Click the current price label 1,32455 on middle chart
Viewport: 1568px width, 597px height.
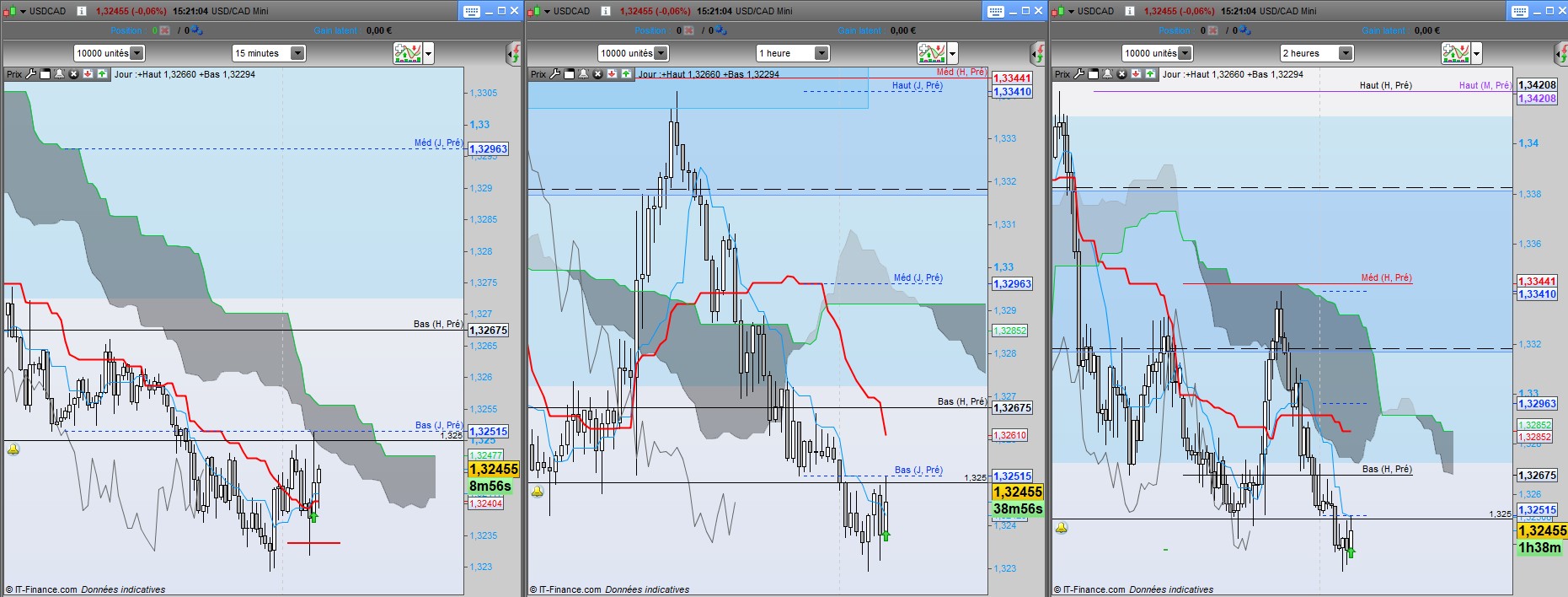pos(1018,492)
